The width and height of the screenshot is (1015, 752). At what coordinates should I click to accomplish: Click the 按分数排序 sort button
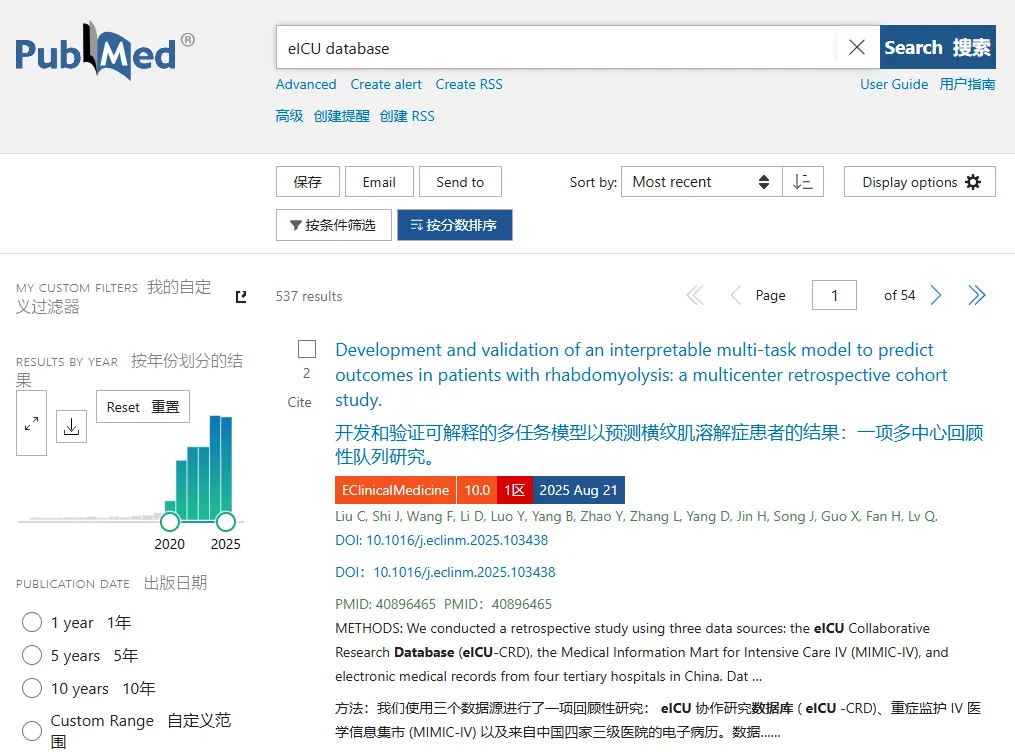(x=454, y=225)
